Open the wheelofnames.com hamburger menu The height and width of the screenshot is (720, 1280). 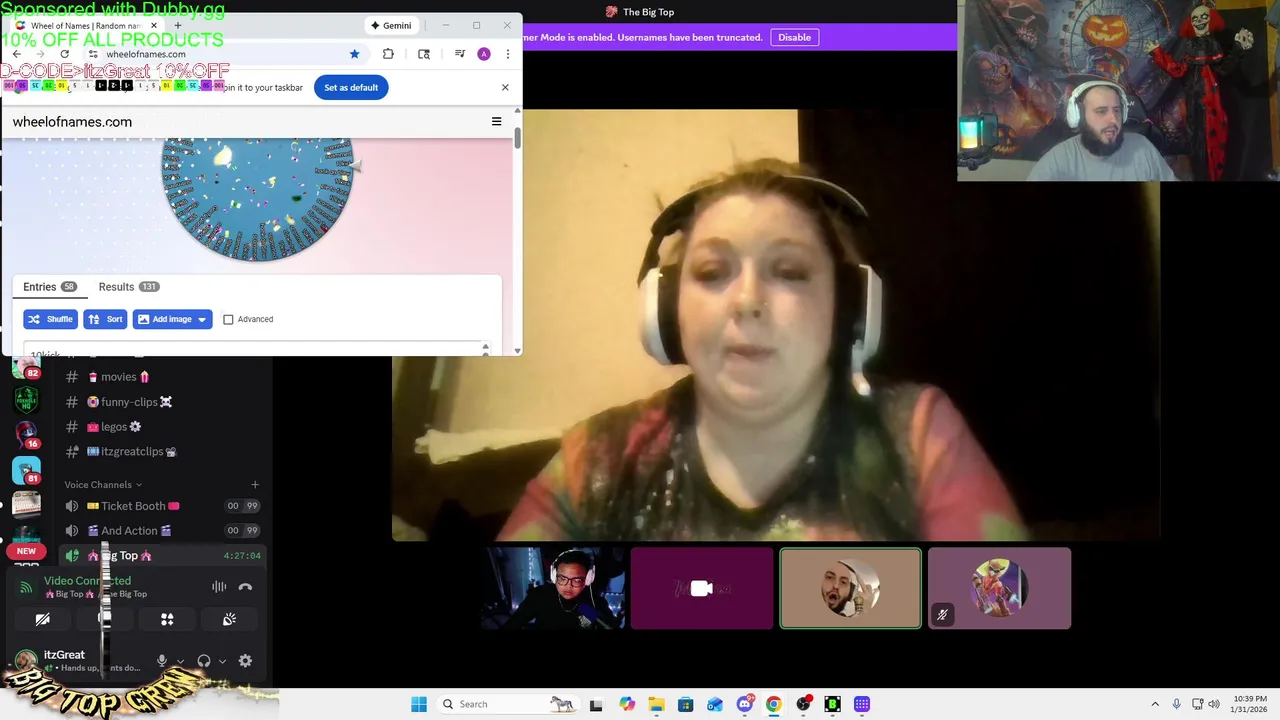point(496,122)
